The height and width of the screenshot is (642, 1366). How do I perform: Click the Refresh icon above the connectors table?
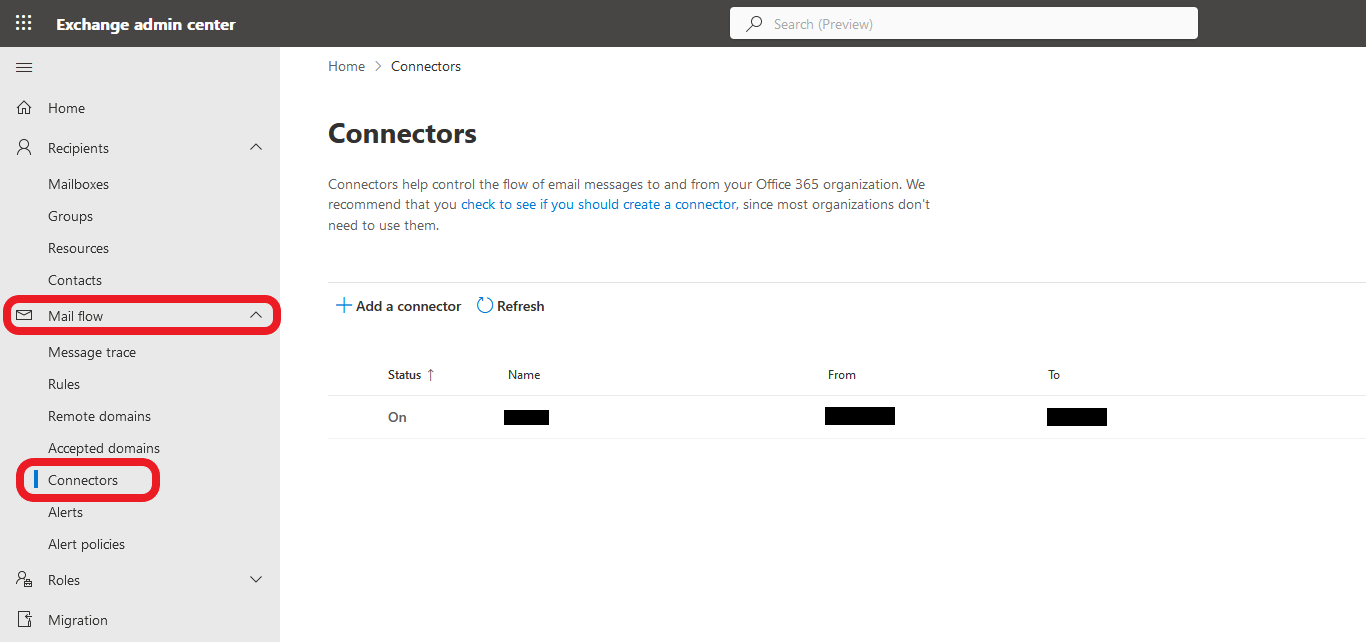[485, 305]
